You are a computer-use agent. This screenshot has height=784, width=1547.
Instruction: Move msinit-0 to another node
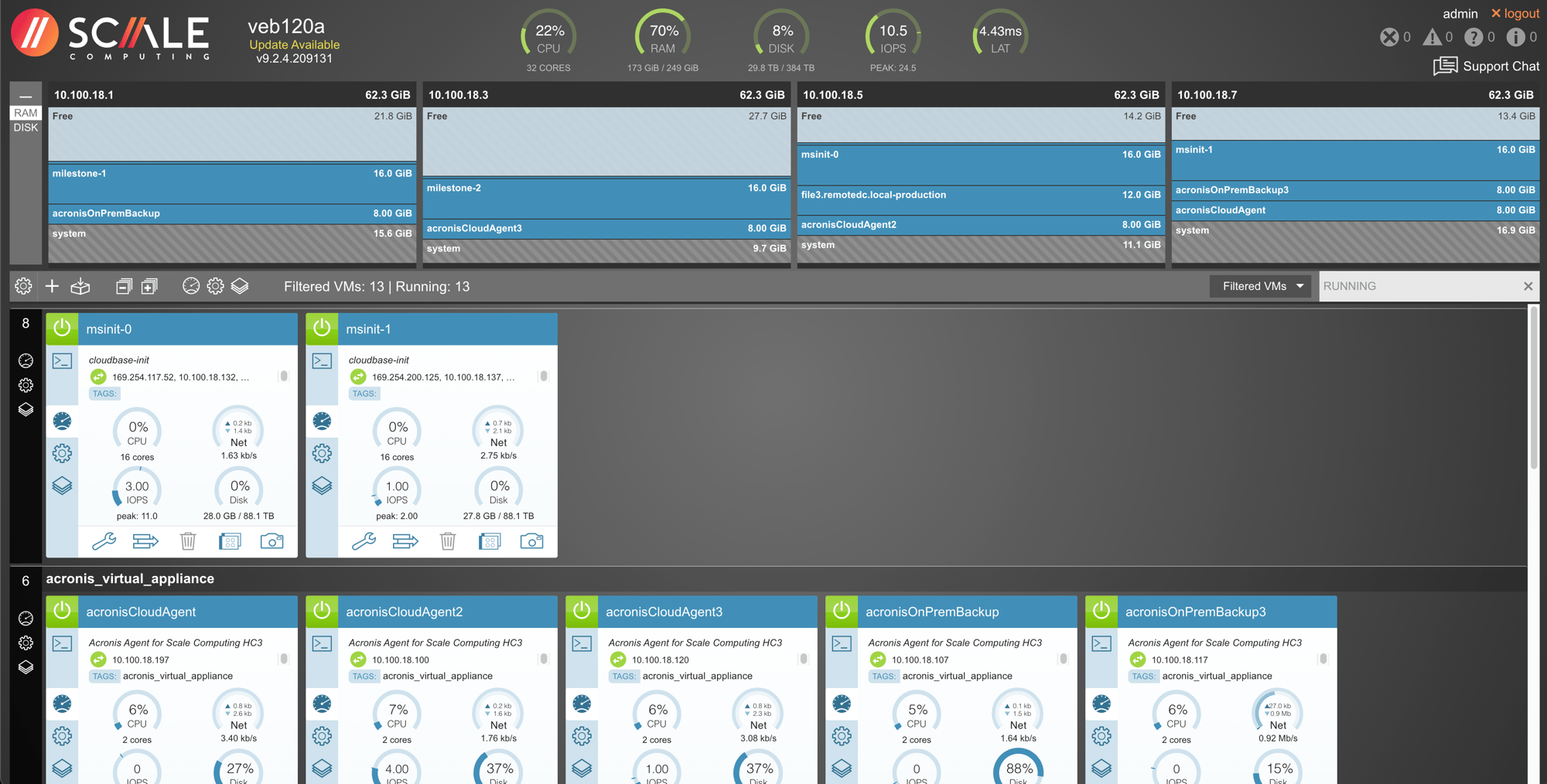coord(145,541)
